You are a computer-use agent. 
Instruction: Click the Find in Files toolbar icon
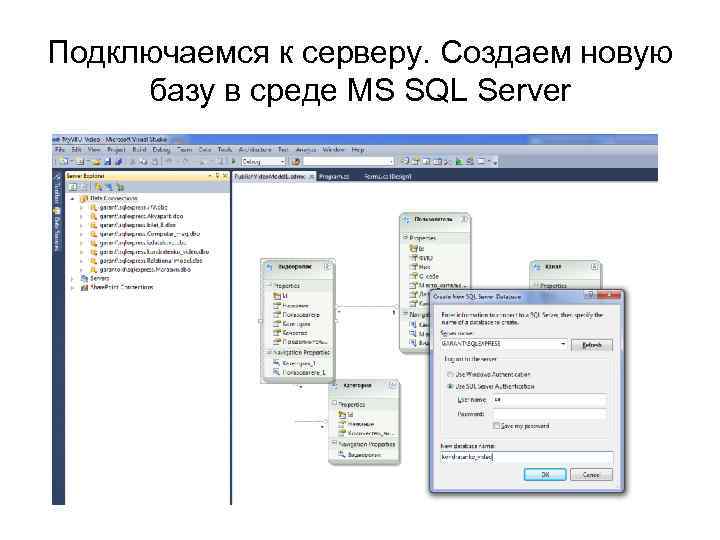[296, 162]
